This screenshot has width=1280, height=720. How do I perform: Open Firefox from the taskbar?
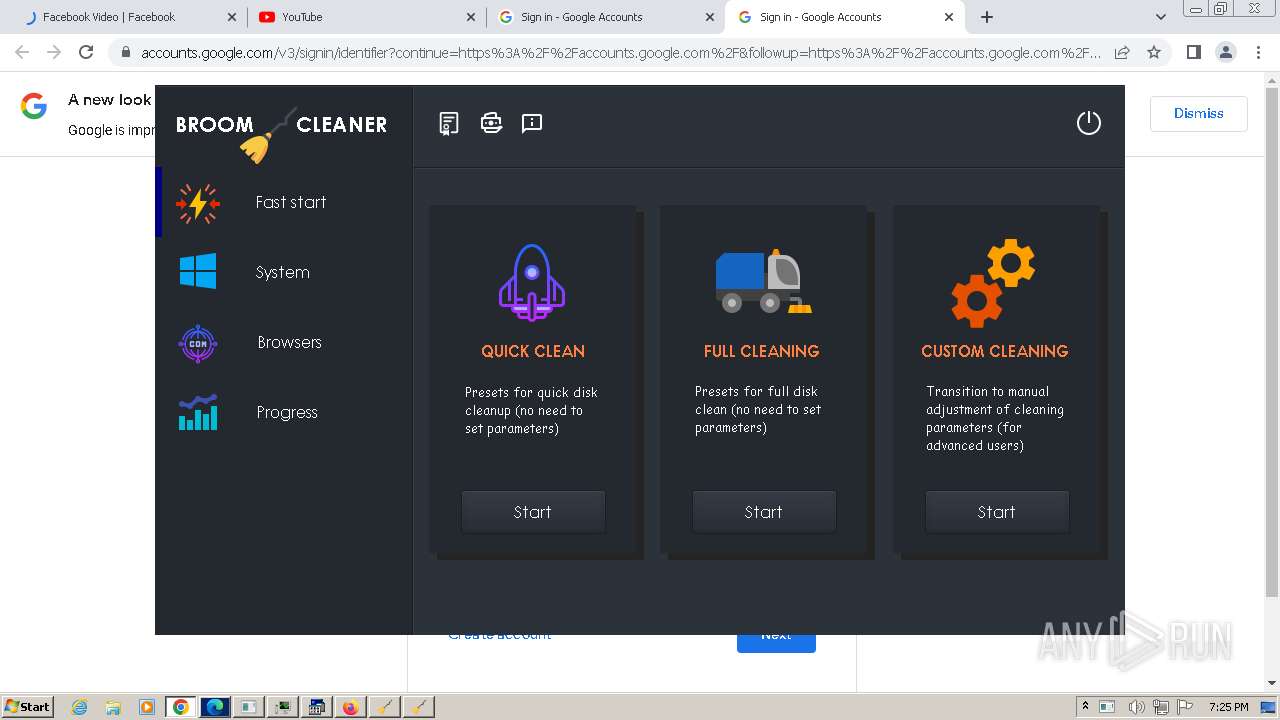tap(350, 707)
